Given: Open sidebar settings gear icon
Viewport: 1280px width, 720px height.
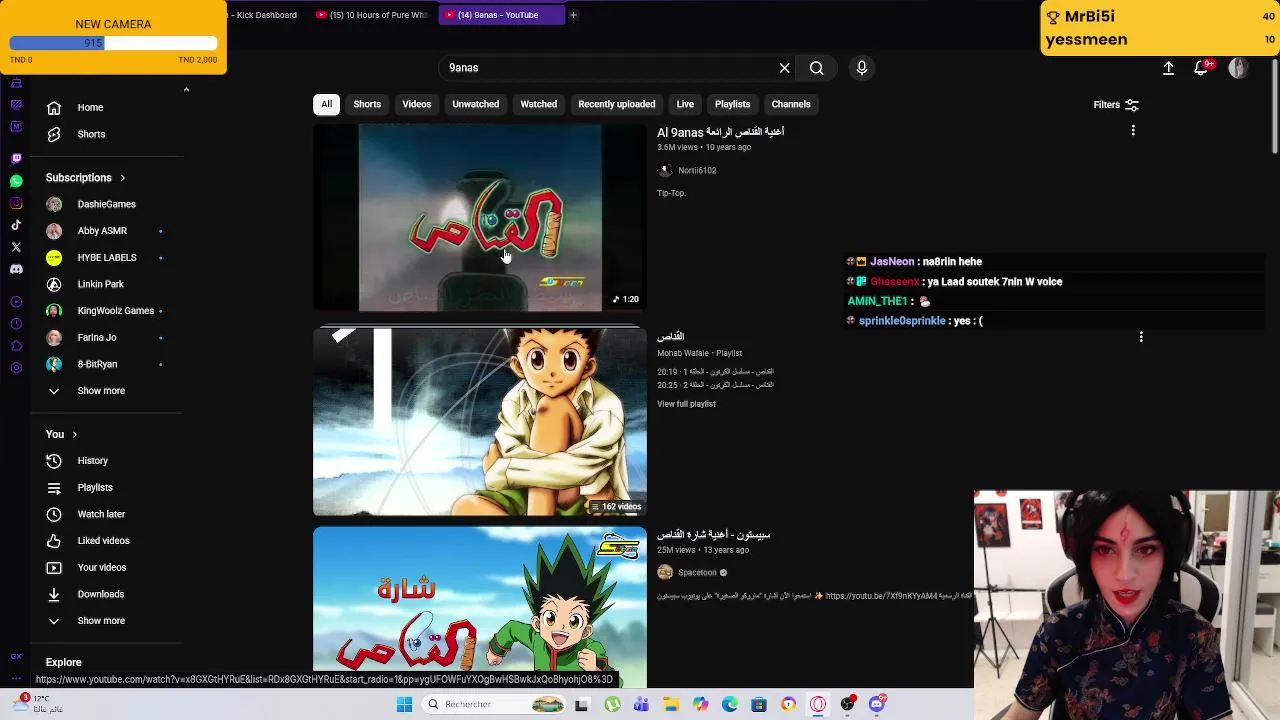Looking at the screenshot, I should (16, 368).
